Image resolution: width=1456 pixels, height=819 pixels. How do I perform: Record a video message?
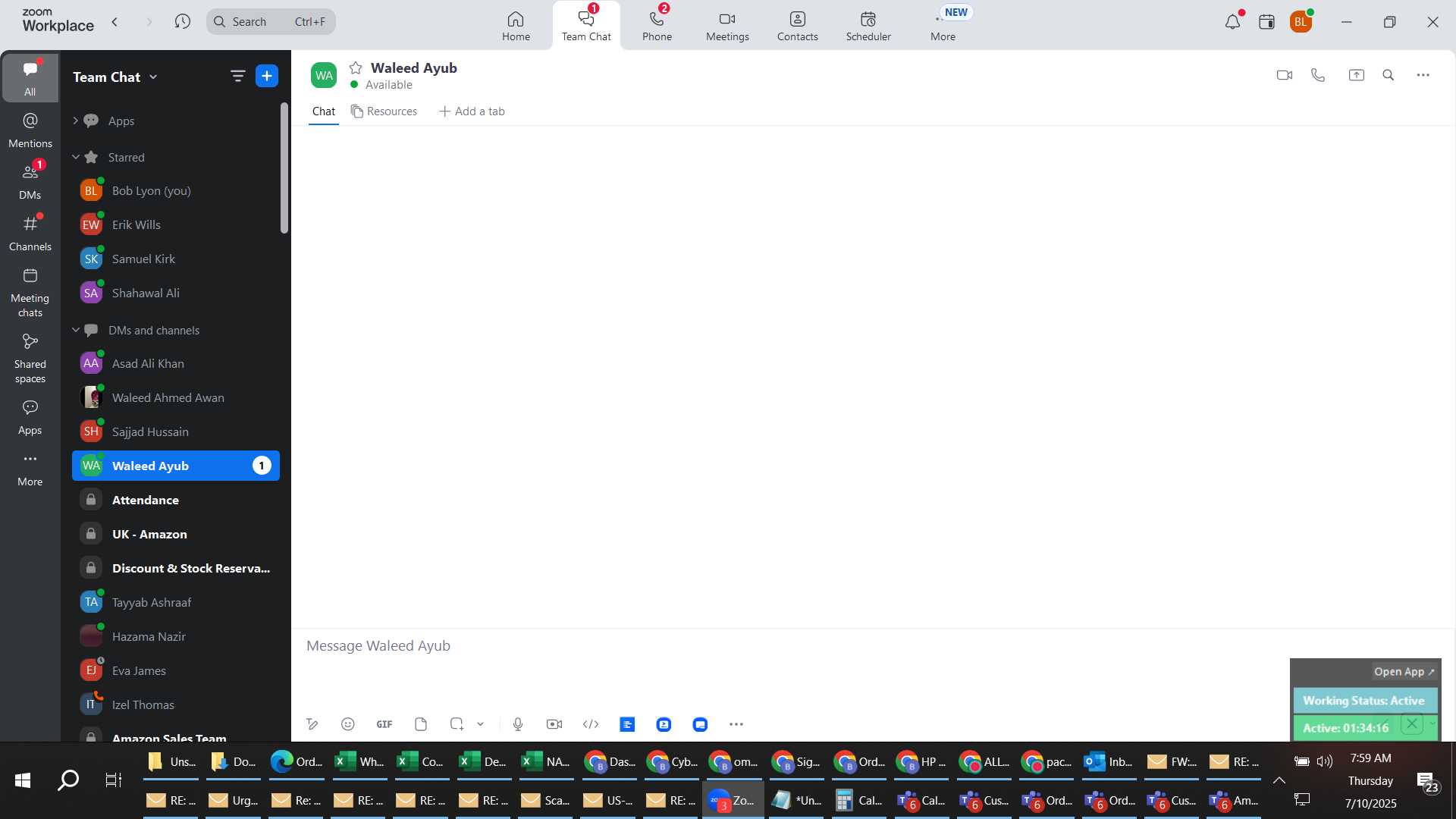[554, 724]
